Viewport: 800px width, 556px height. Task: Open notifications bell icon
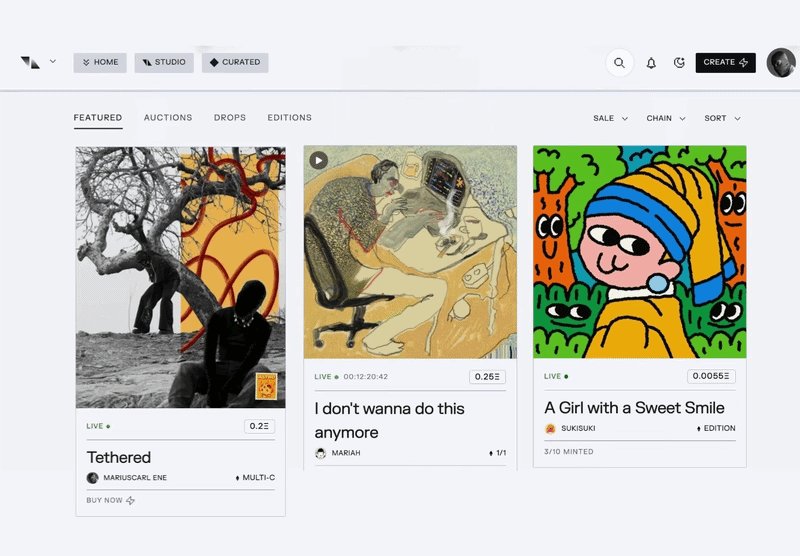pyautogui.click(x=651, y=63)
